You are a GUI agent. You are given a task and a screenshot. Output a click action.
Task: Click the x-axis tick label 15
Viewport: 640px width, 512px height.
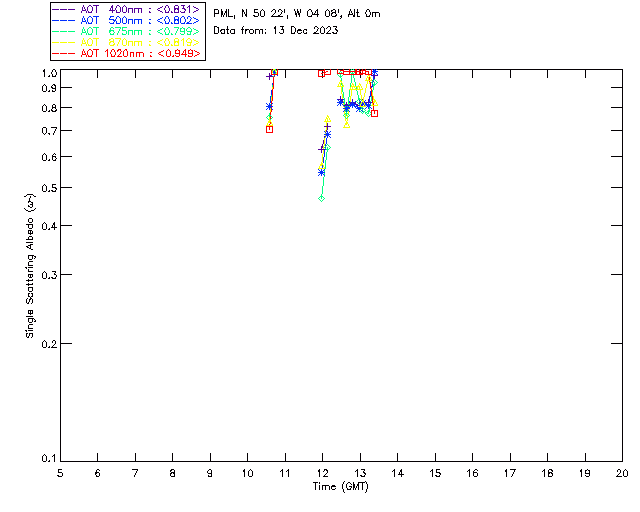435,473
